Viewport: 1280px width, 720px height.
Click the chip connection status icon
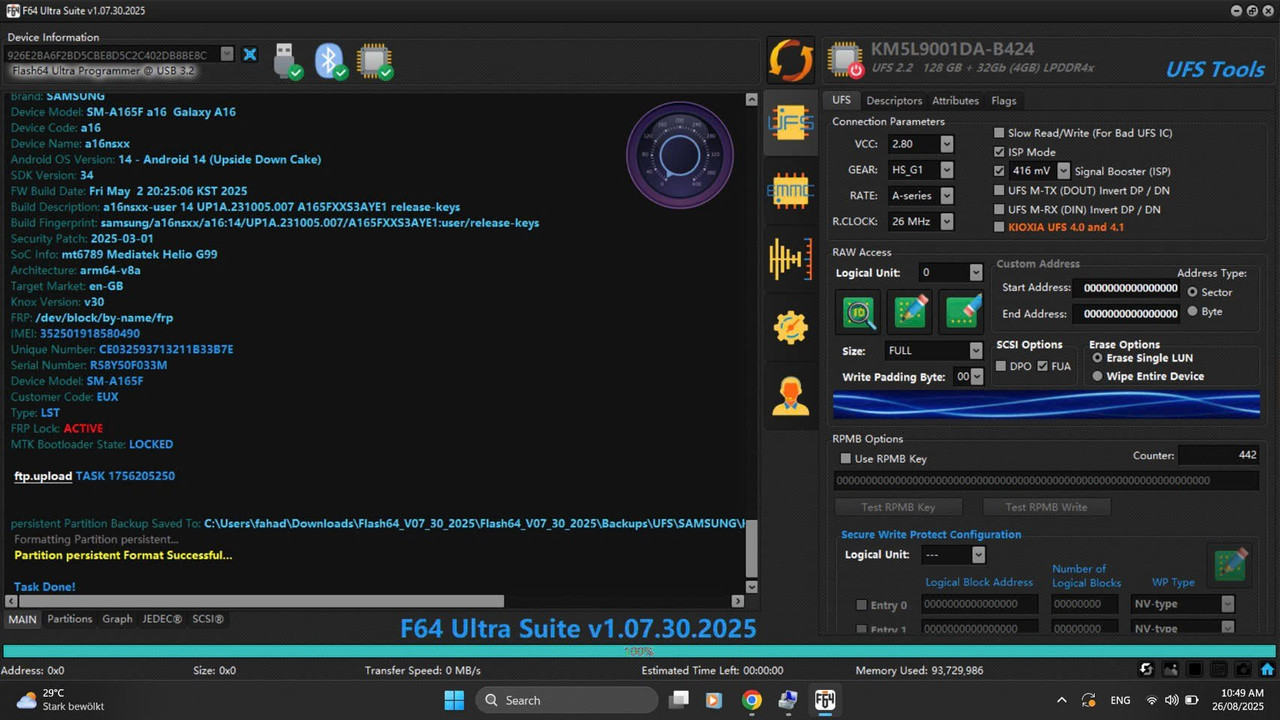[374, 61]
